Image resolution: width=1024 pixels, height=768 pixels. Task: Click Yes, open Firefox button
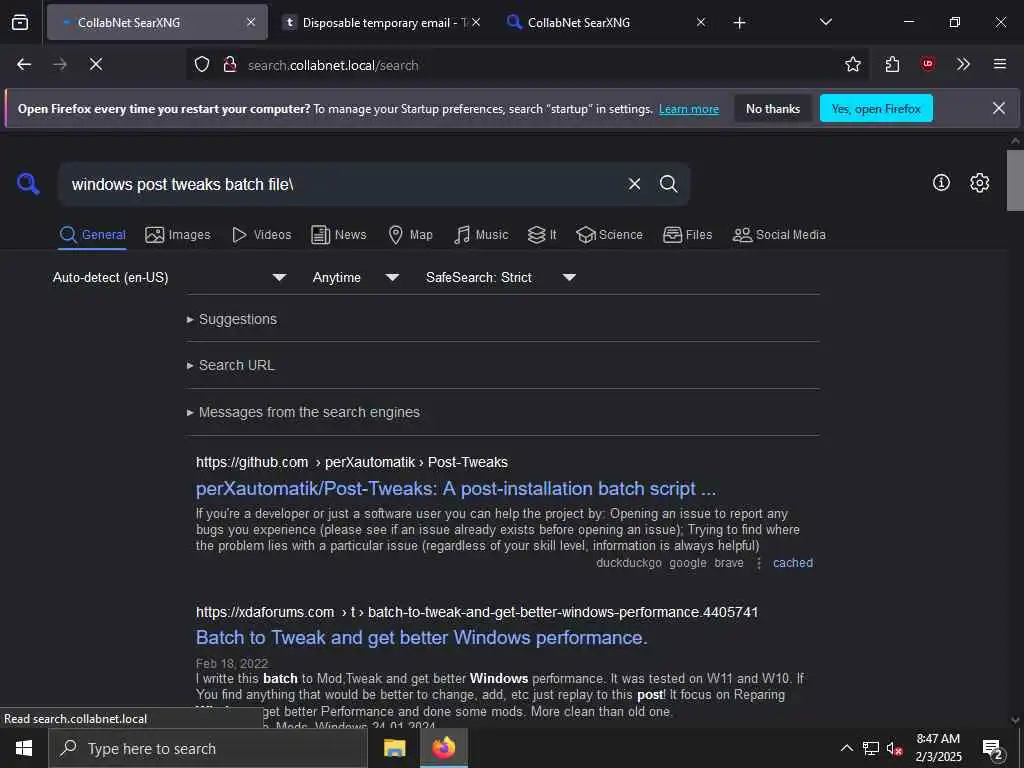coord(876,109)
